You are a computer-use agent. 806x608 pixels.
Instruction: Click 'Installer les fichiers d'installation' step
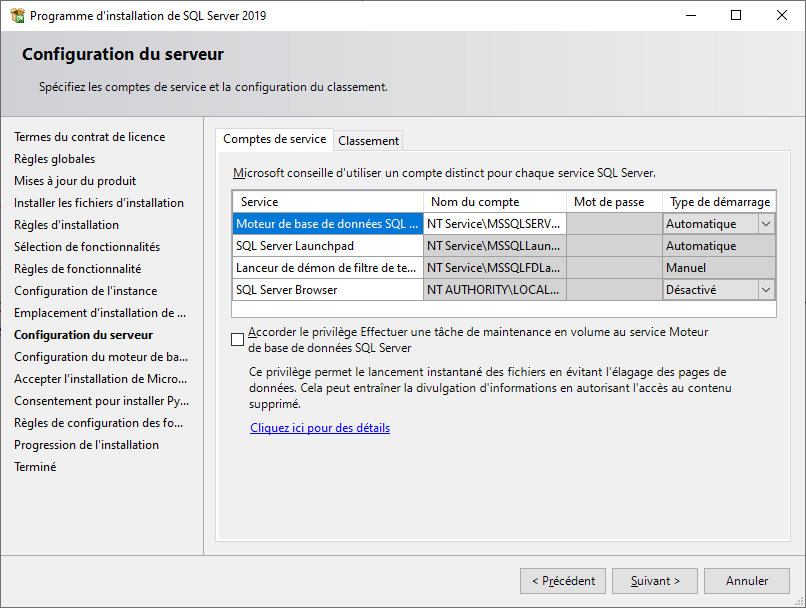99,203
